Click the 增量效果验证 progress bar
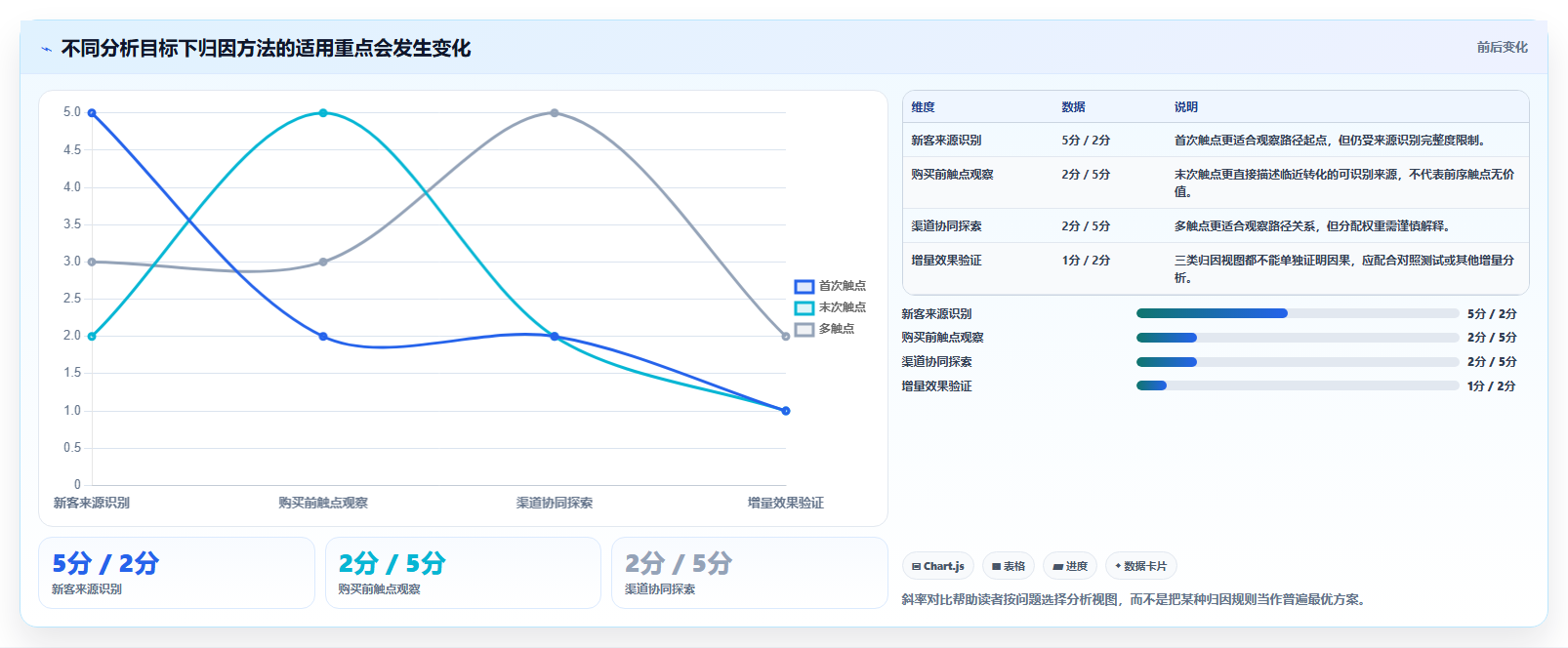Viewport: 1568px width, 648px height. 1298,385
